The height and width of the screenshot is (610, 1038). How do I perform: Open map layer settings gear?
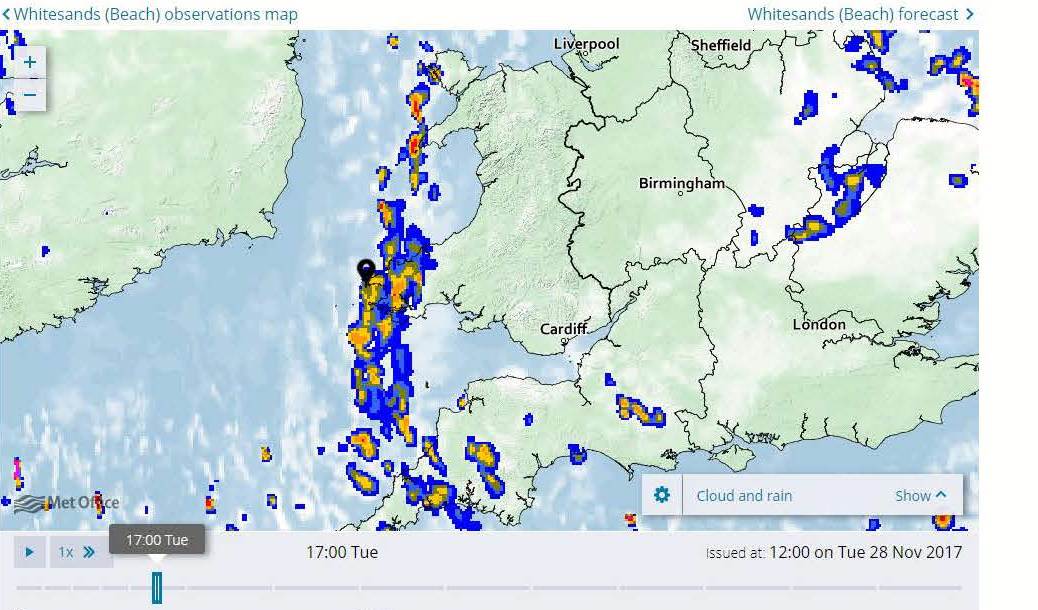tap(661, 495)
